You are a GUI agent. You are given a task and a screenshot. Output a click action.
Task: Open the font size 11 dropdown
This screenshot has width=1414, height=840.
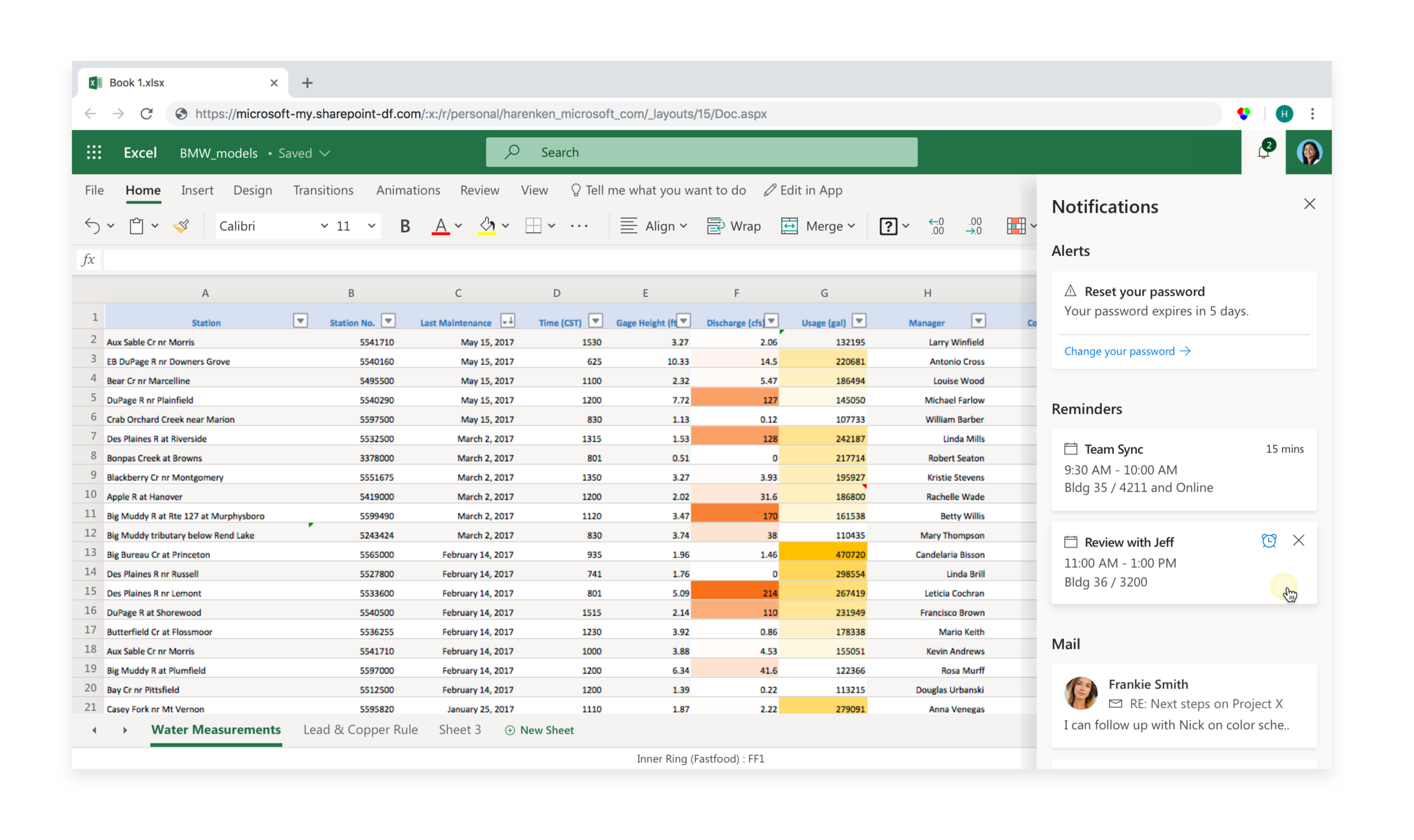point(372,226)
